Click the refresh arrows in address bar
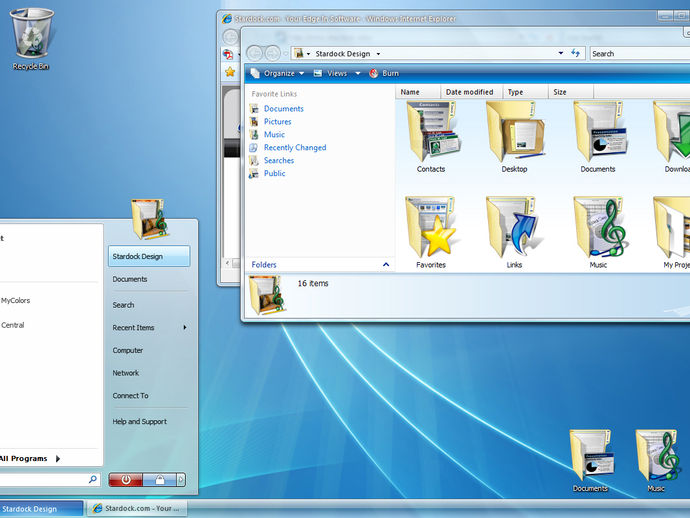690x518 pixels. tap(576, 53)
